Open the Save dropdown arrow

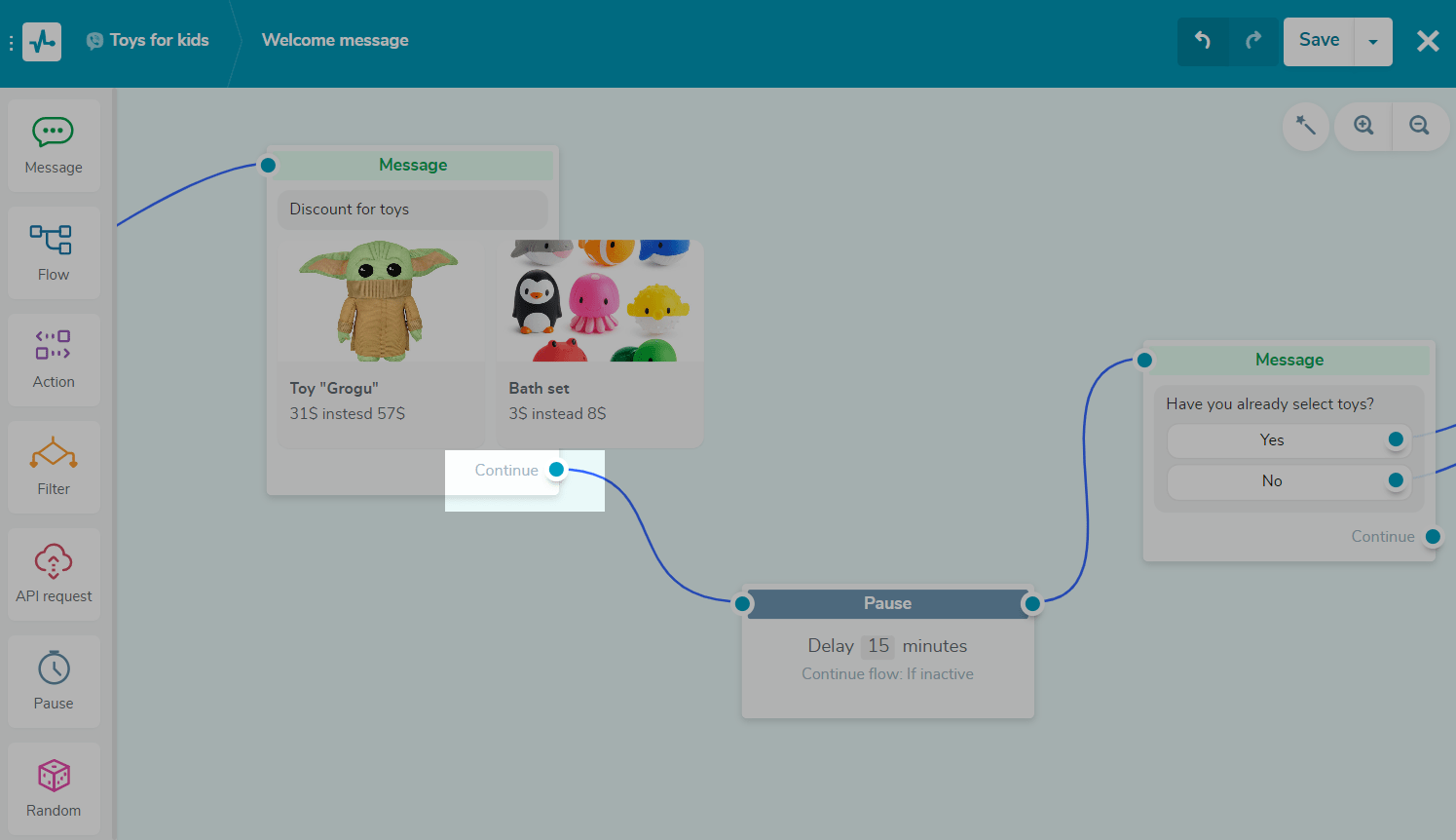1373,42
